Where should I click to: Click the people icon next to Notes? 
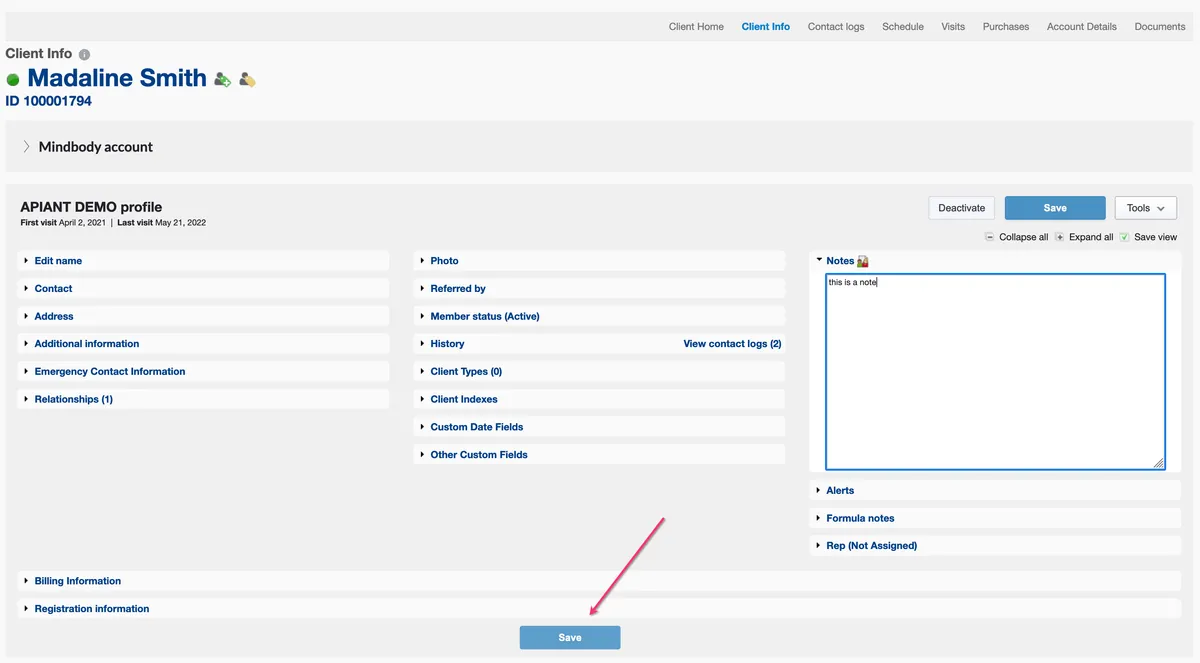click(863, 261)
